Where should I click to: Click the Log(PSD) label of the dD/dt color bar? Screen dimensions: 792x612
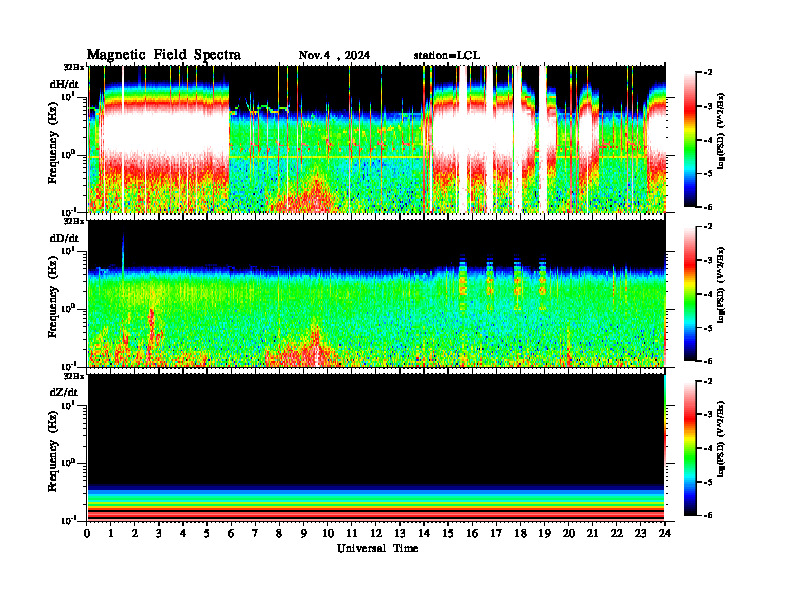[721, 285]
